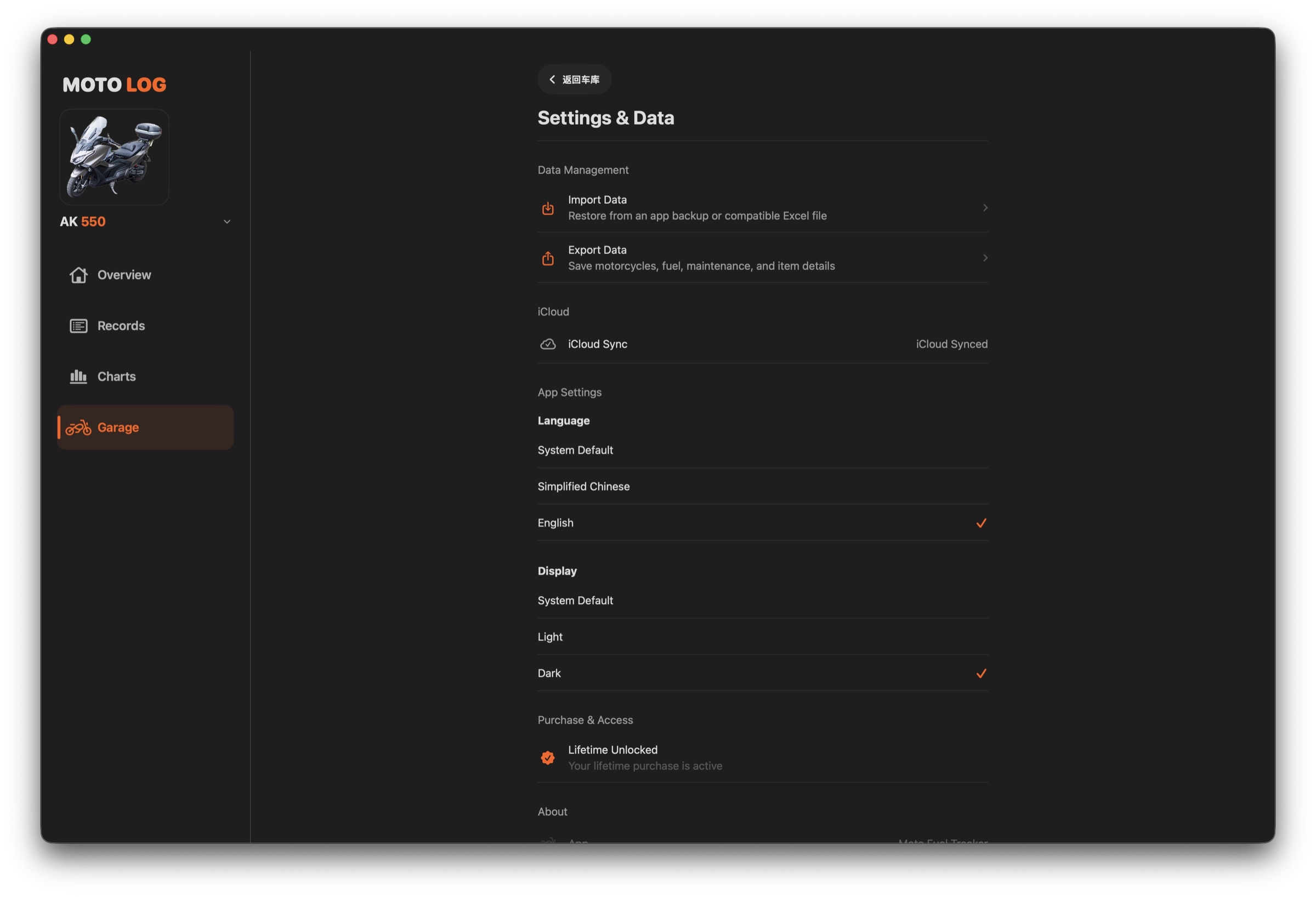Click the Records list icon
Image resolution: width=1316 pixels, height=897 pixels.
click(x=78, y=326)
